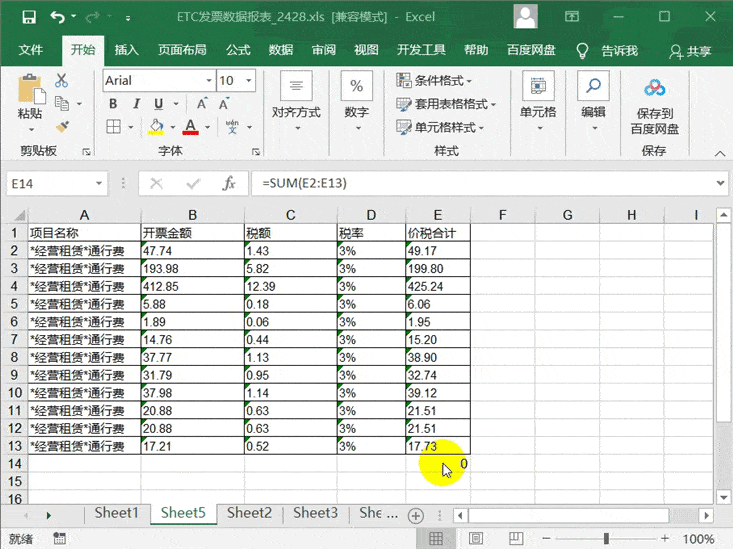Open clipboard pane dialog launcher
Image resolution: width=733 pixels, height=549 pixels.
86,152
